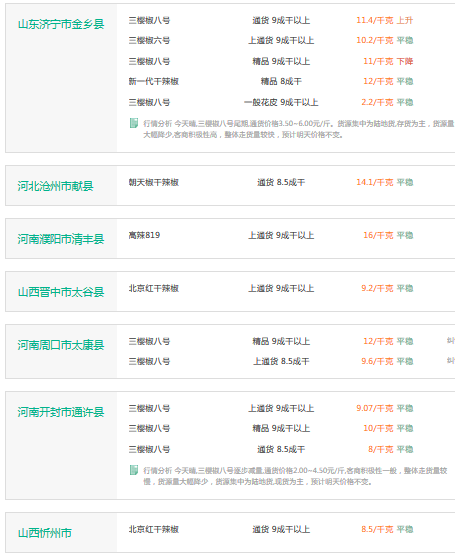Click the 14.1/千克 price for 献县
The image size is (455, 555).
pos(375,182)
